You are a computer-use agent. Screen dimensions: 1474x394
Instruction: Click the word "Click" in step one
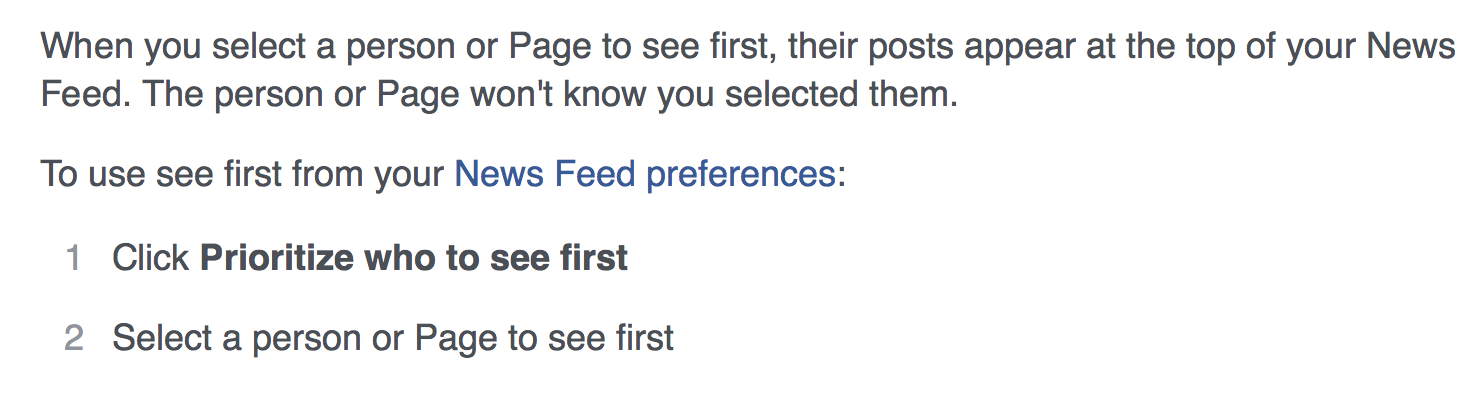151,258
